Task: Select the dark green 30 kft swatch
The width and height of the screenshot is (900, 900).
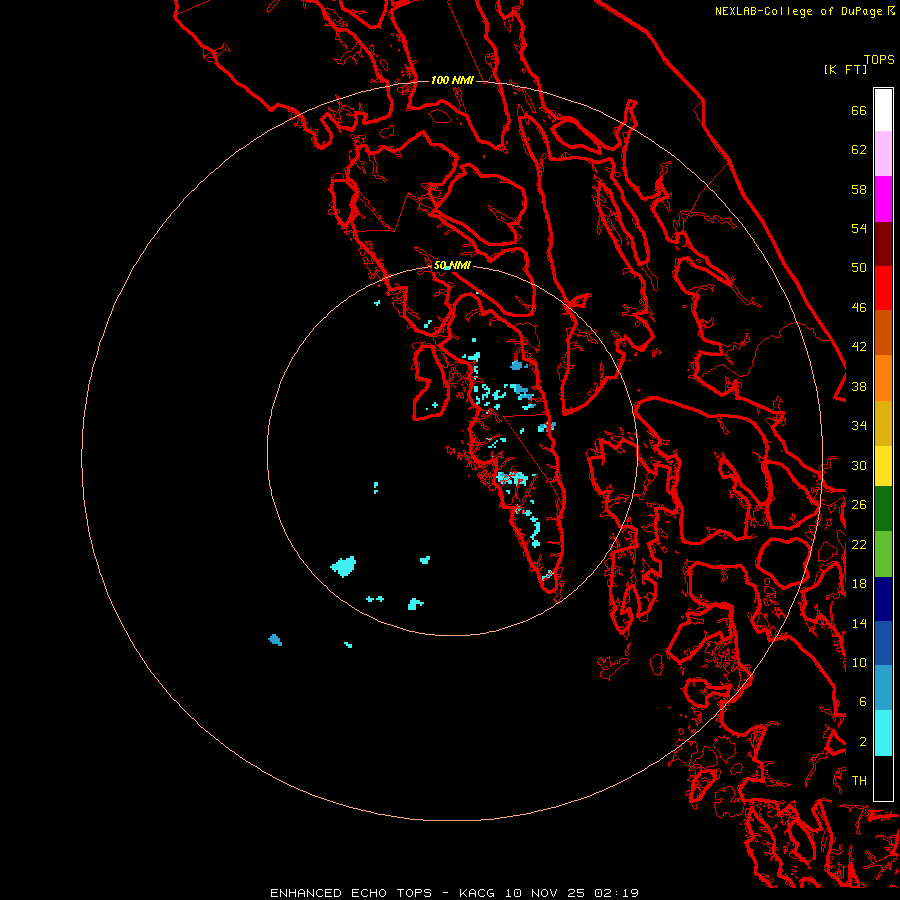Action: 883,509
